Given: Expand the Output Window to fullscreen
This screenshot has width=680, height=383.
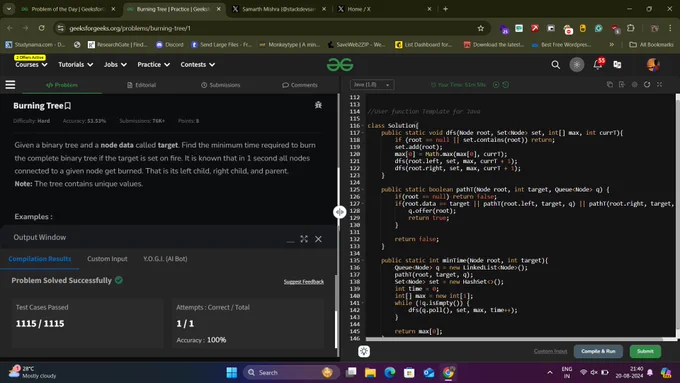Looking at the screenshot, I should pos(304,239).
